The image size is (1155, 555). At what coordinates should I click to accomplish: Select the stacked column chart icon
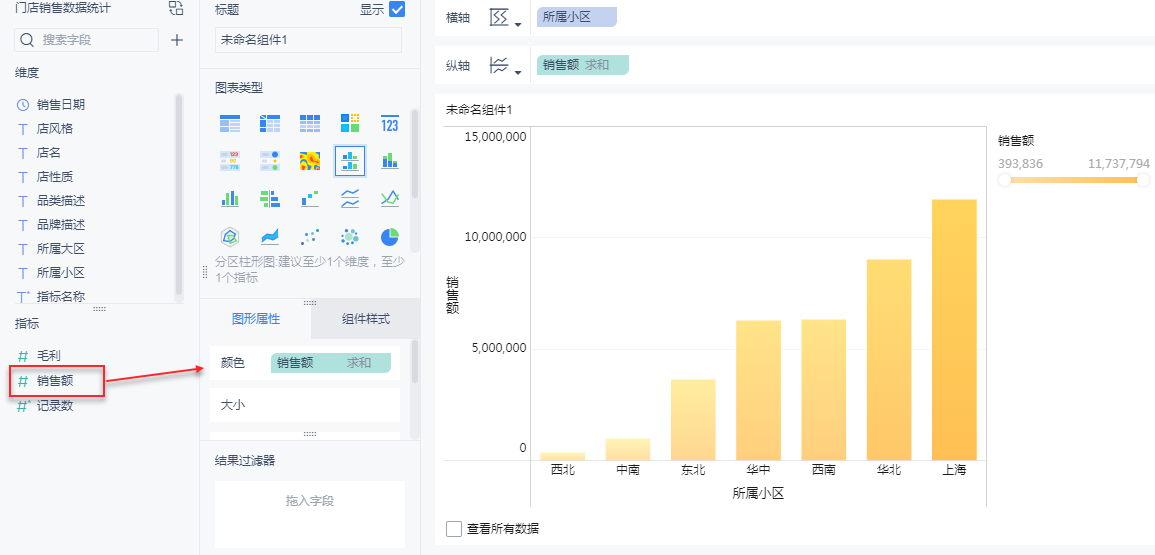[390, 161]
